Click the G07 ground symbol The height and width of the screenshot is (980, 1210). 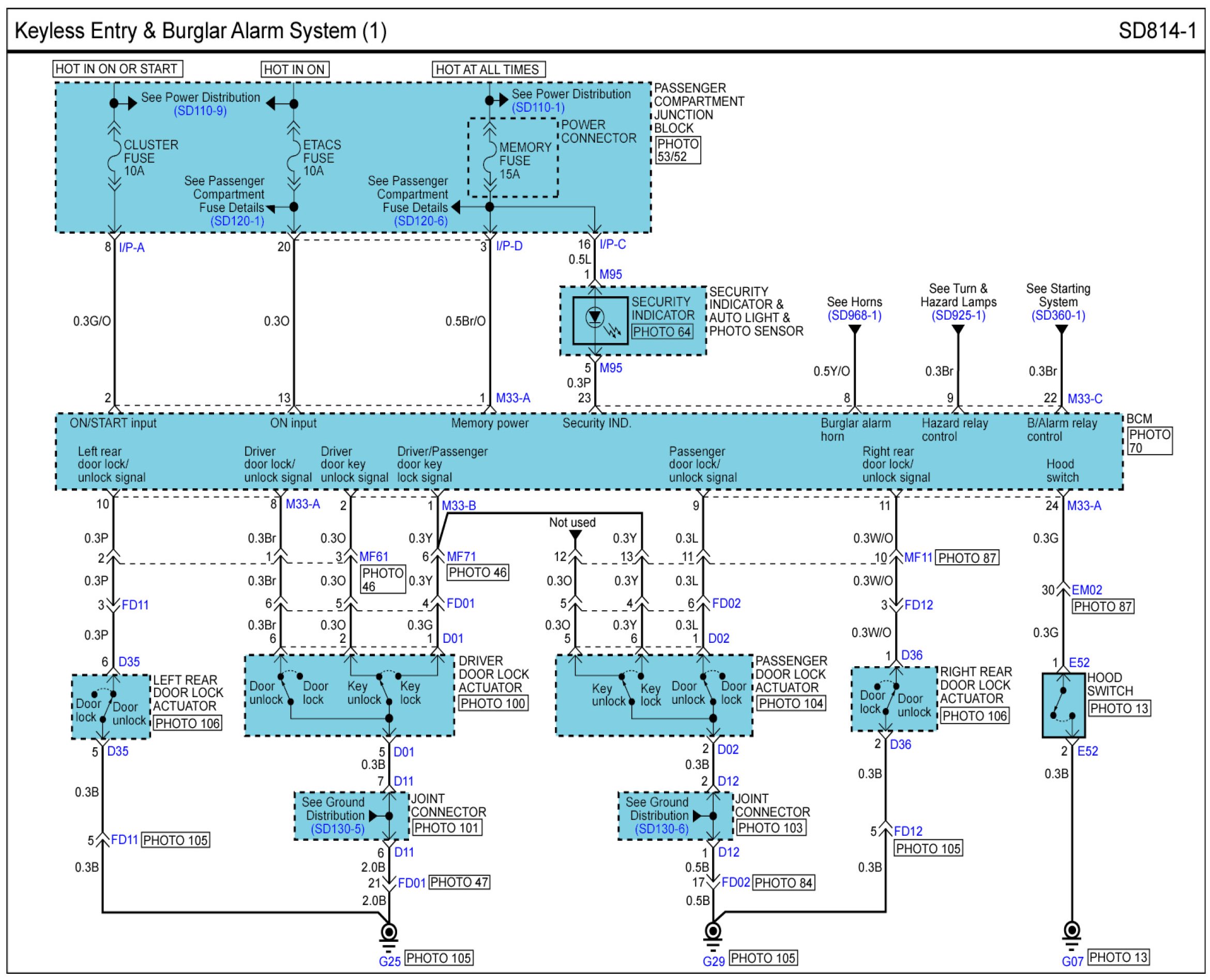1072,931
